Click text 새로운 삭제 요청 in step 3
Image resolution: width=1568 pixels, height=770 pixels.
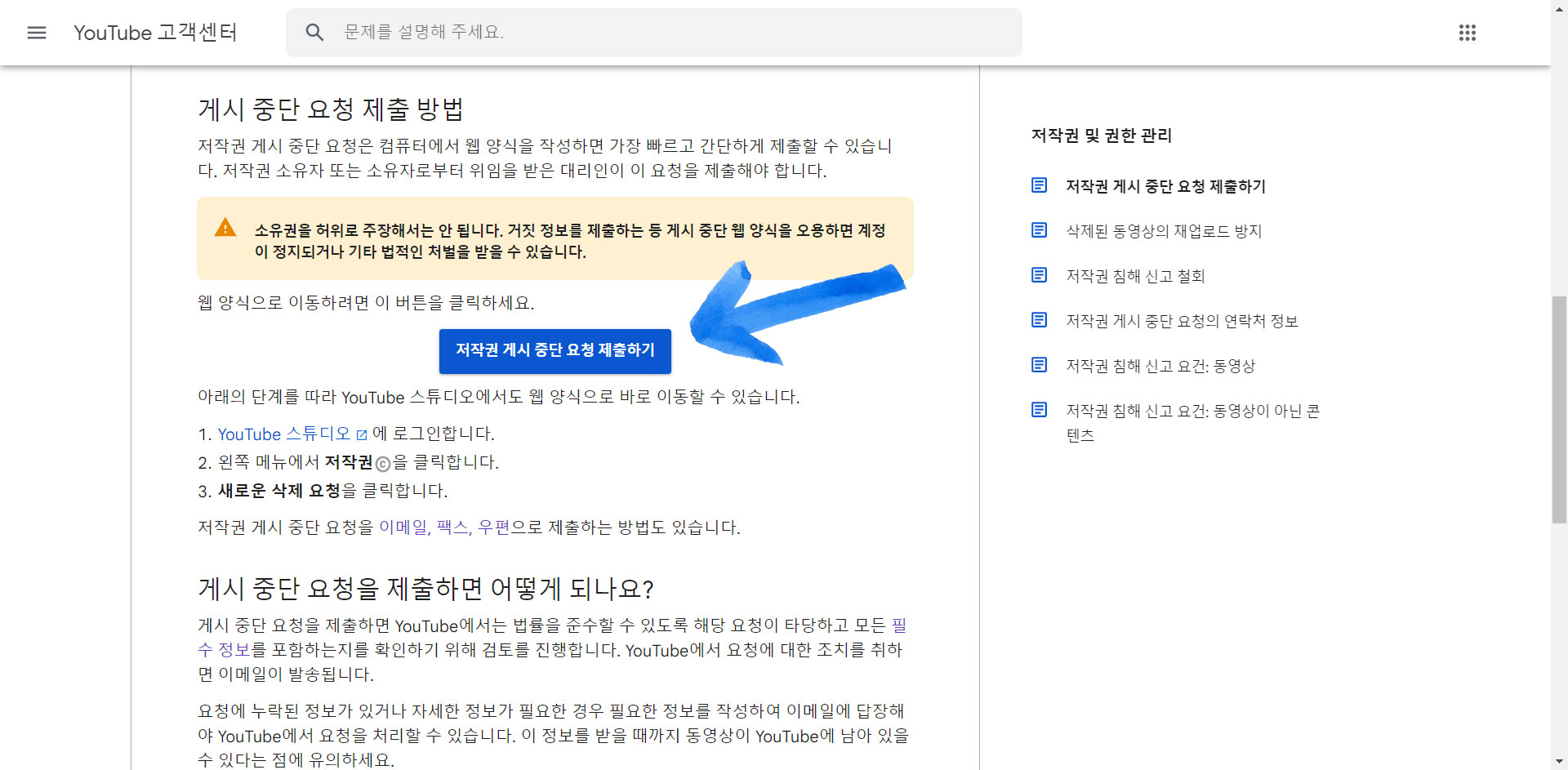point(279,491)
